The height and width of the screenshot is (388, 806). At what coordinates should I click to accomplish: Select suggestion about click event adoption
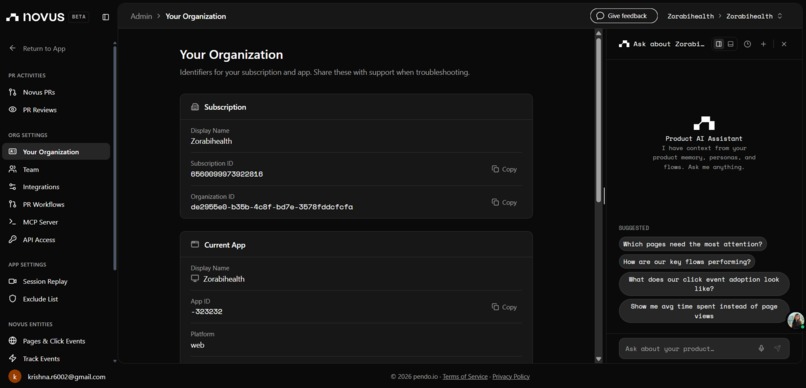(x=704, y=284)
